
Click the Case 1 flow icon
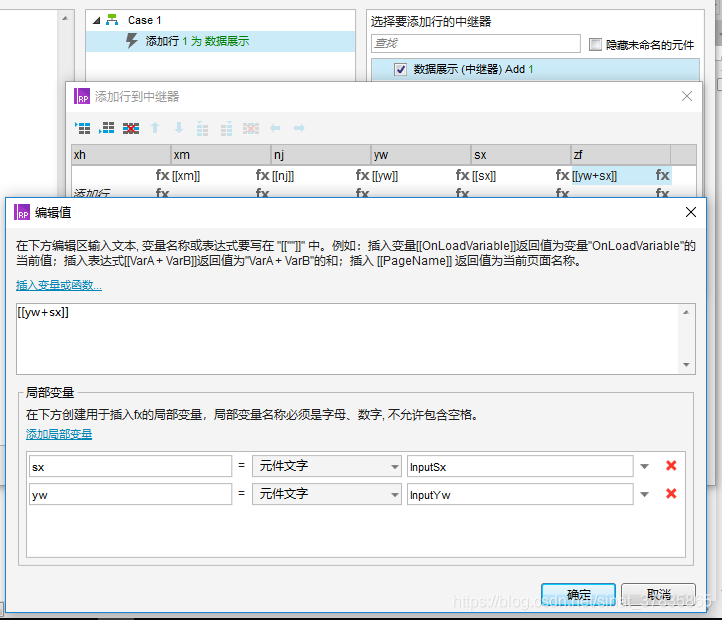pyautogui.click(x=112, y=20)
